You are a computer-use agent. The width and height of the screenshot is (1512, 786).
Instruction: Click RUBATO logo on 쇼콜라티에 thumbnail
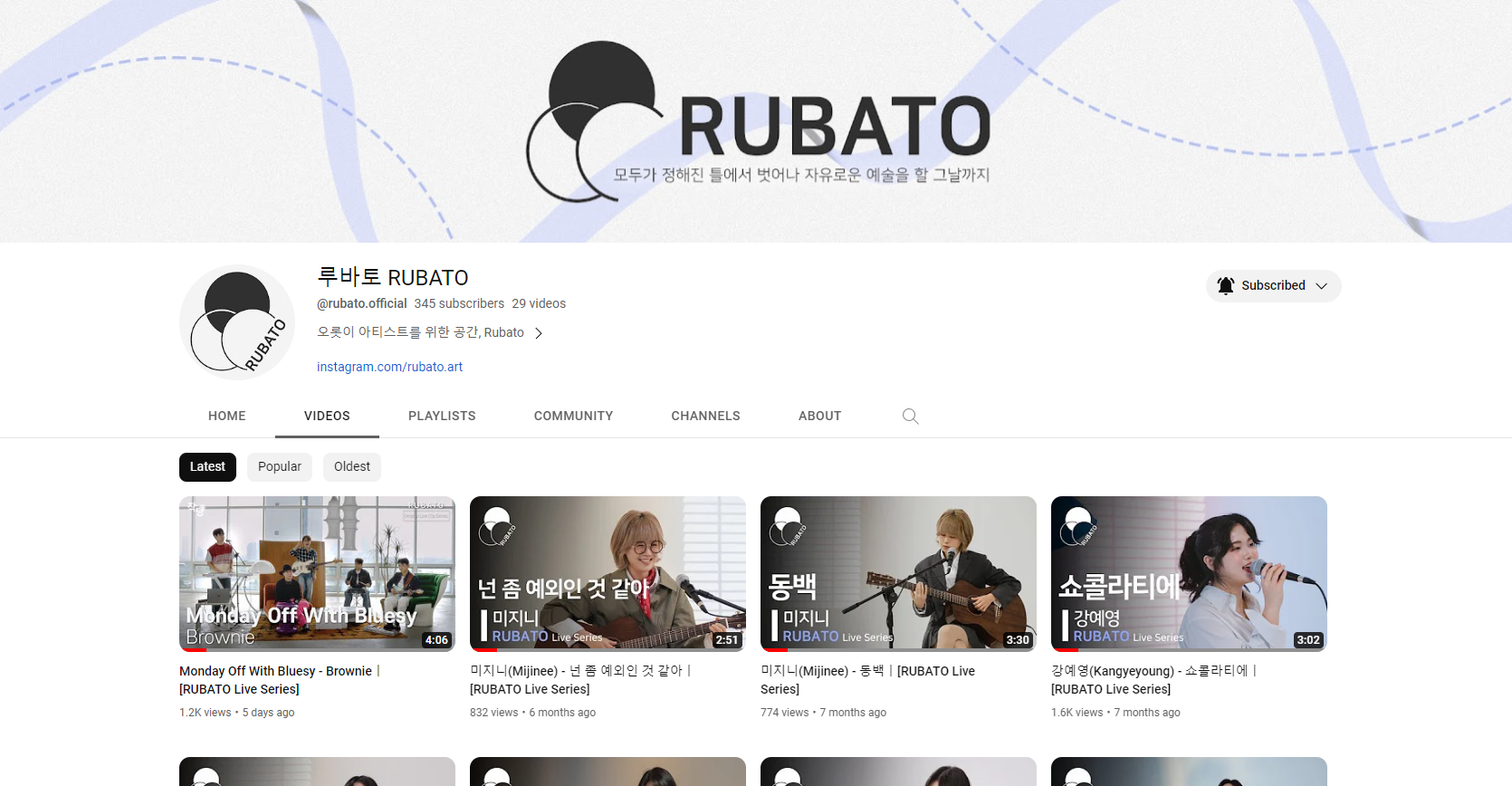click(x=1077, y=527)
